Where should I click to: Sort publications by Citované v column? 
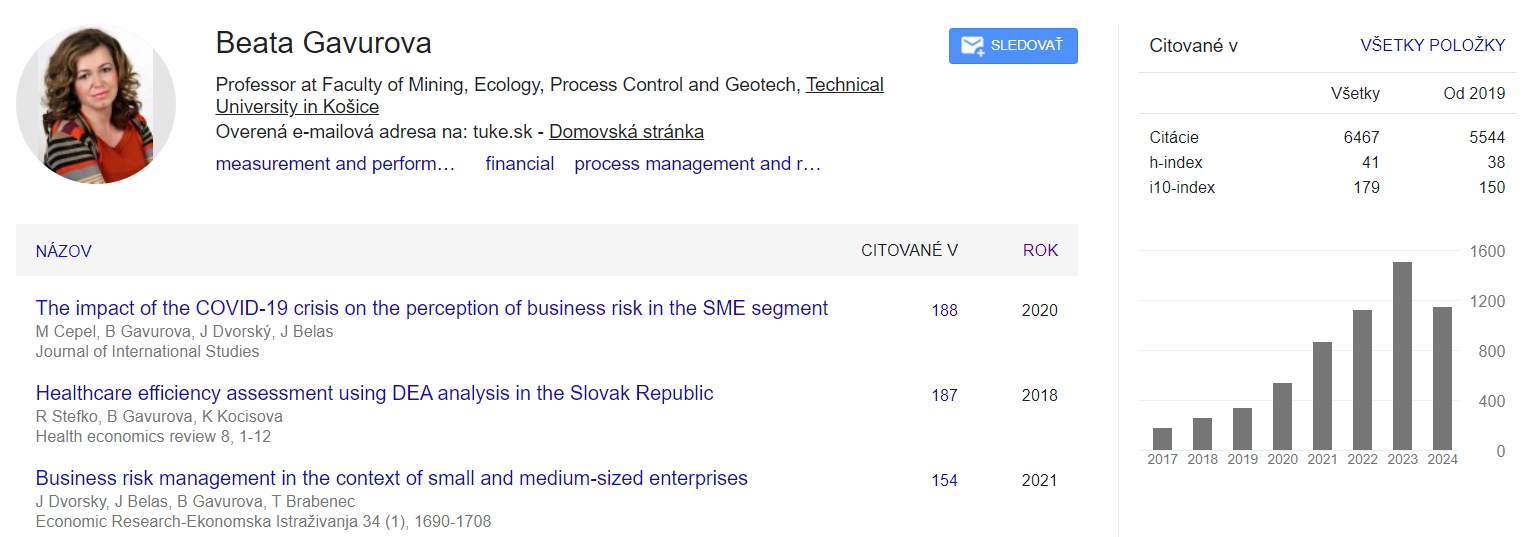click(x=909, y=250)
